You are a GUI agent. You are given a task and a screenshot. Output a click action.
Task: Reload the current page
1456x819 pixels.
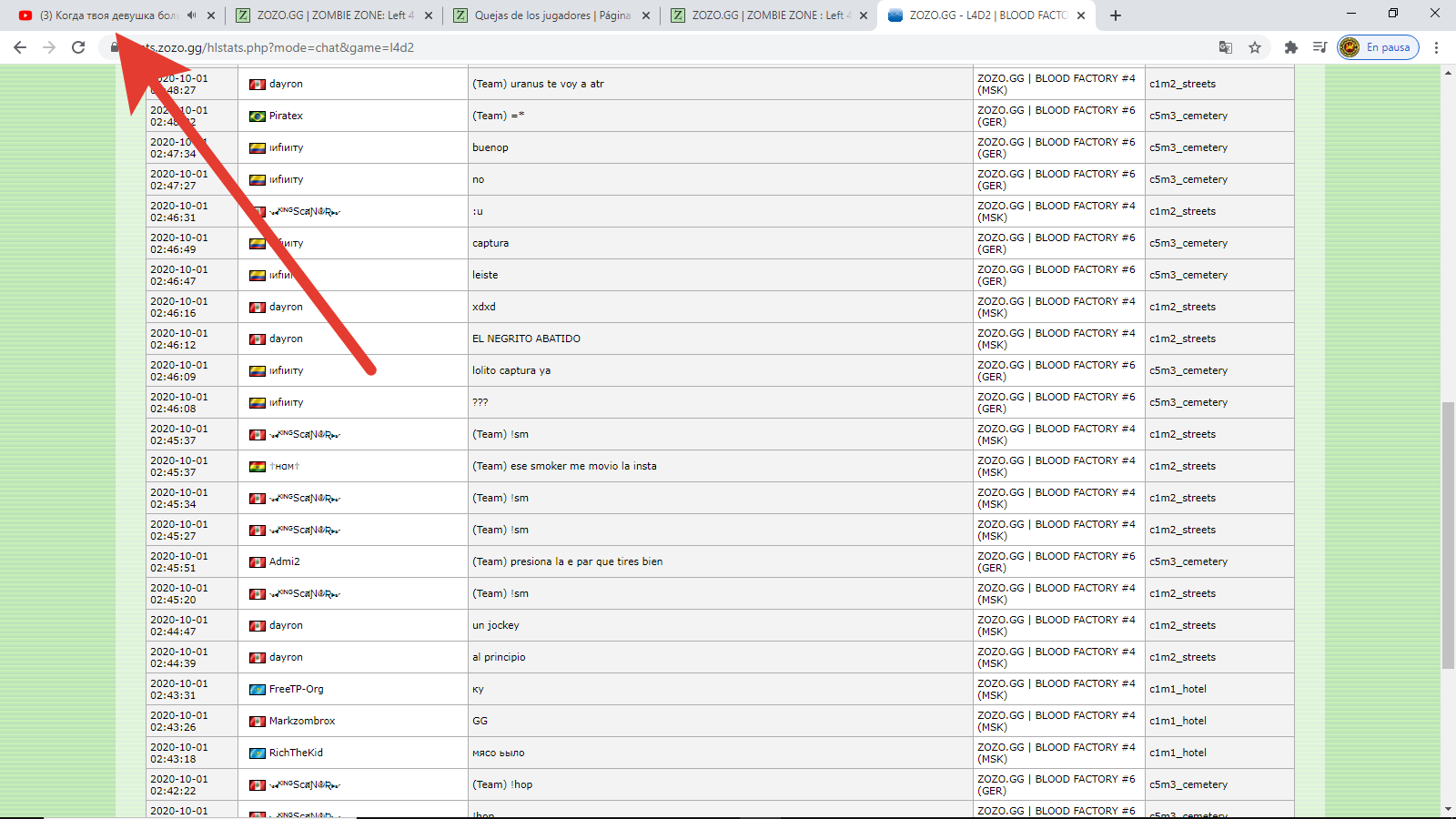pyautogui.click(x=78, y=47)
